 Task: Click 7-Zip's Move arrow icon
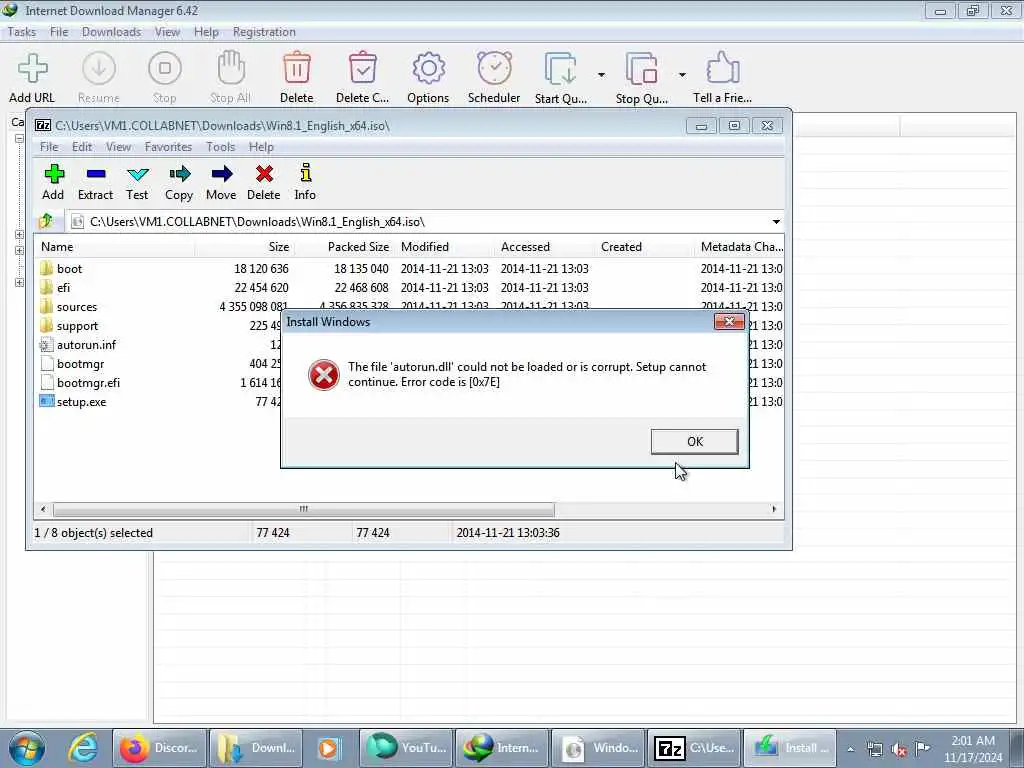(x=221, y=174)
